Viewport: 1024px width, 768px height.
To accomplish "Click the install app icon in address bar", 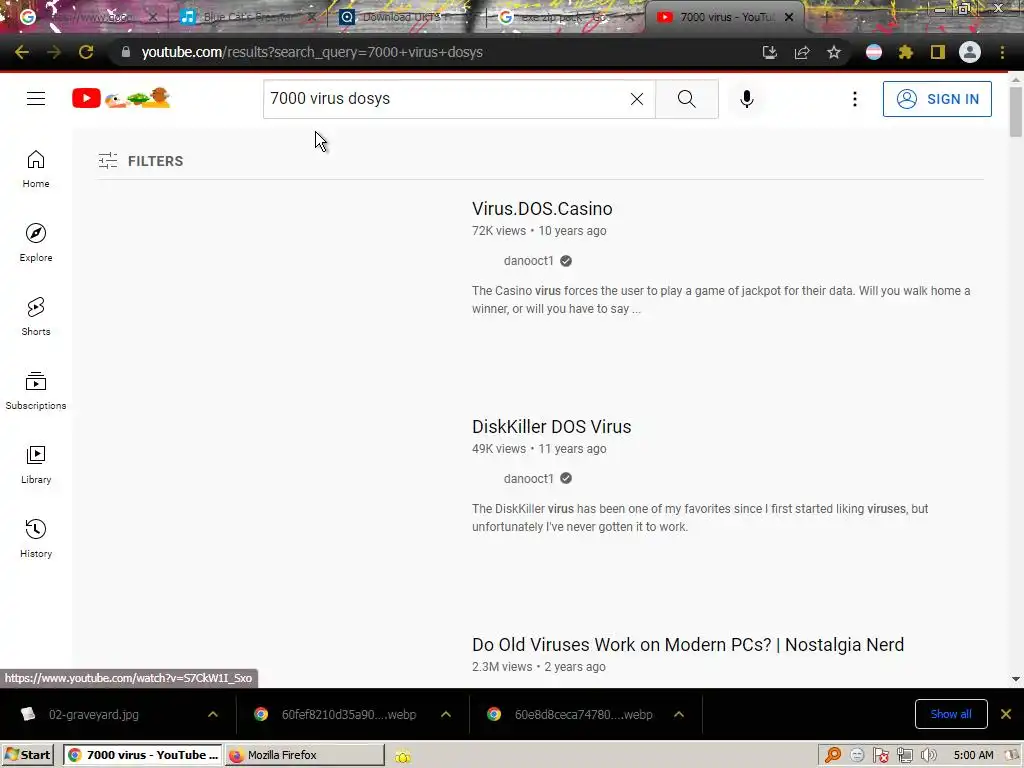I will click(770, 52).
